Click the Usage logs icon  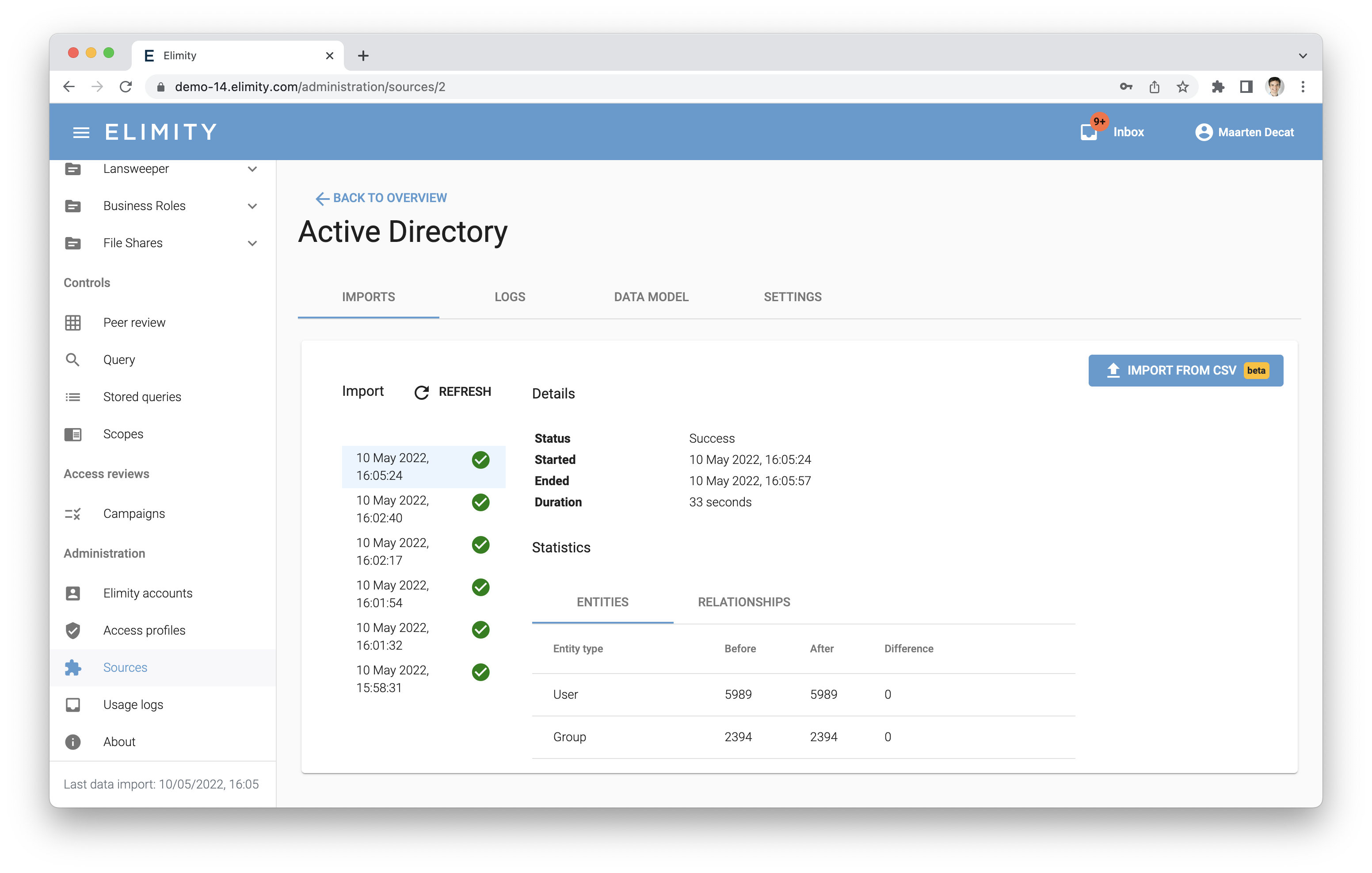pos(73,705)
